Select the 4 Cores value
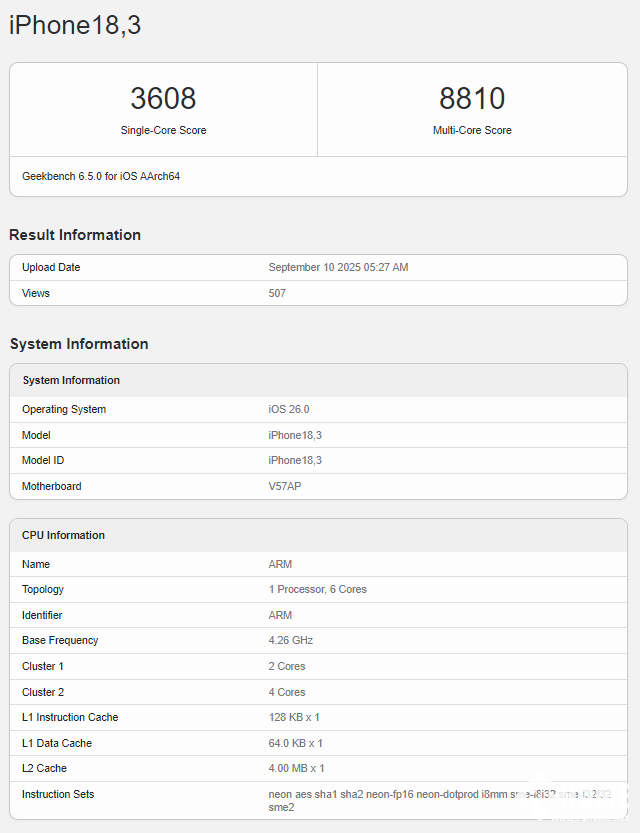The width and height of the screenshot is (640, 833). click(287, 693)
